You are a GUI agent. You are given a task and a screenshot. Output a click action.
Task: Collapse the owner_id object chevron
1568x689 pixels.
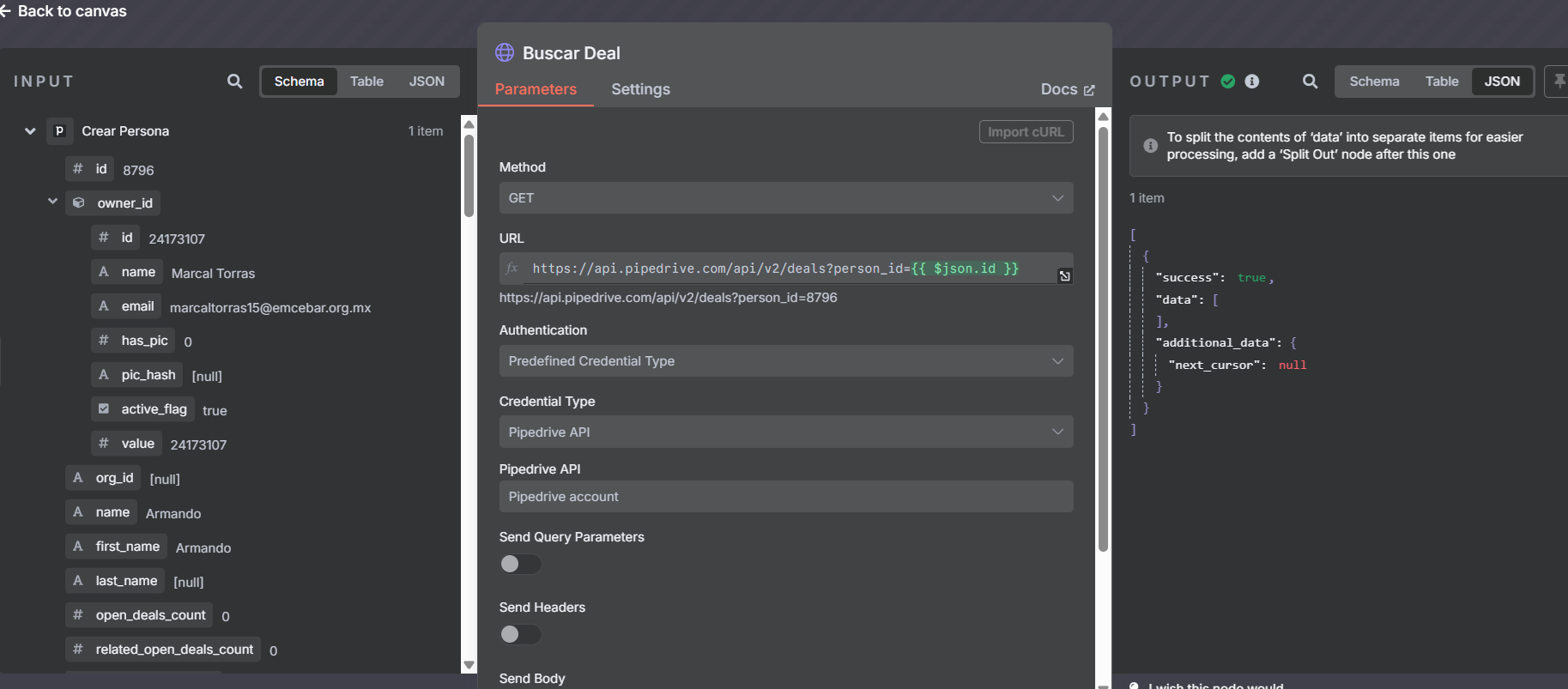52,202
